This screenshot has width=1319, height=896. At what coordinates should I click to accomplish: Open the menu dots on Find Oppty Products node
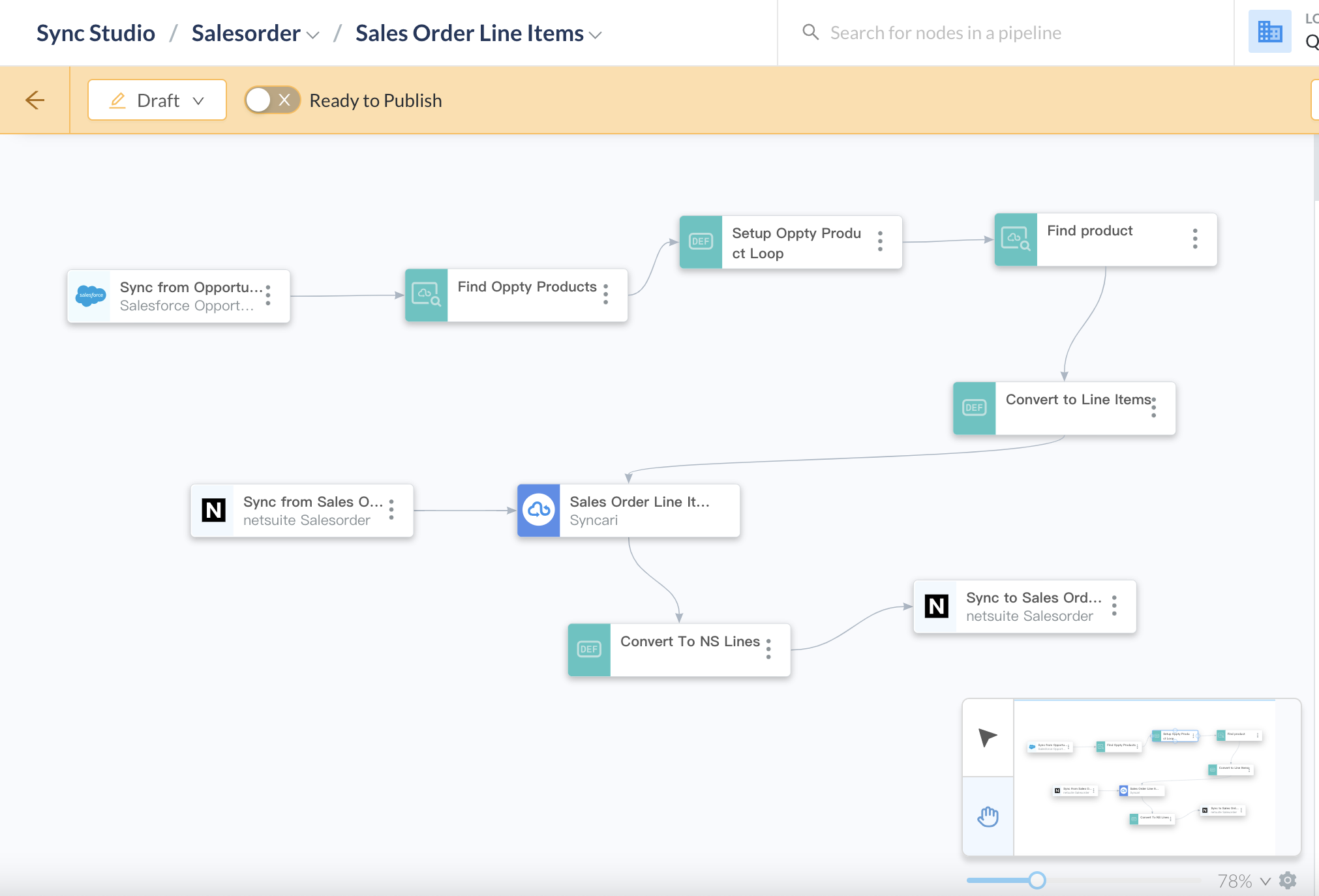click(606, 294)
